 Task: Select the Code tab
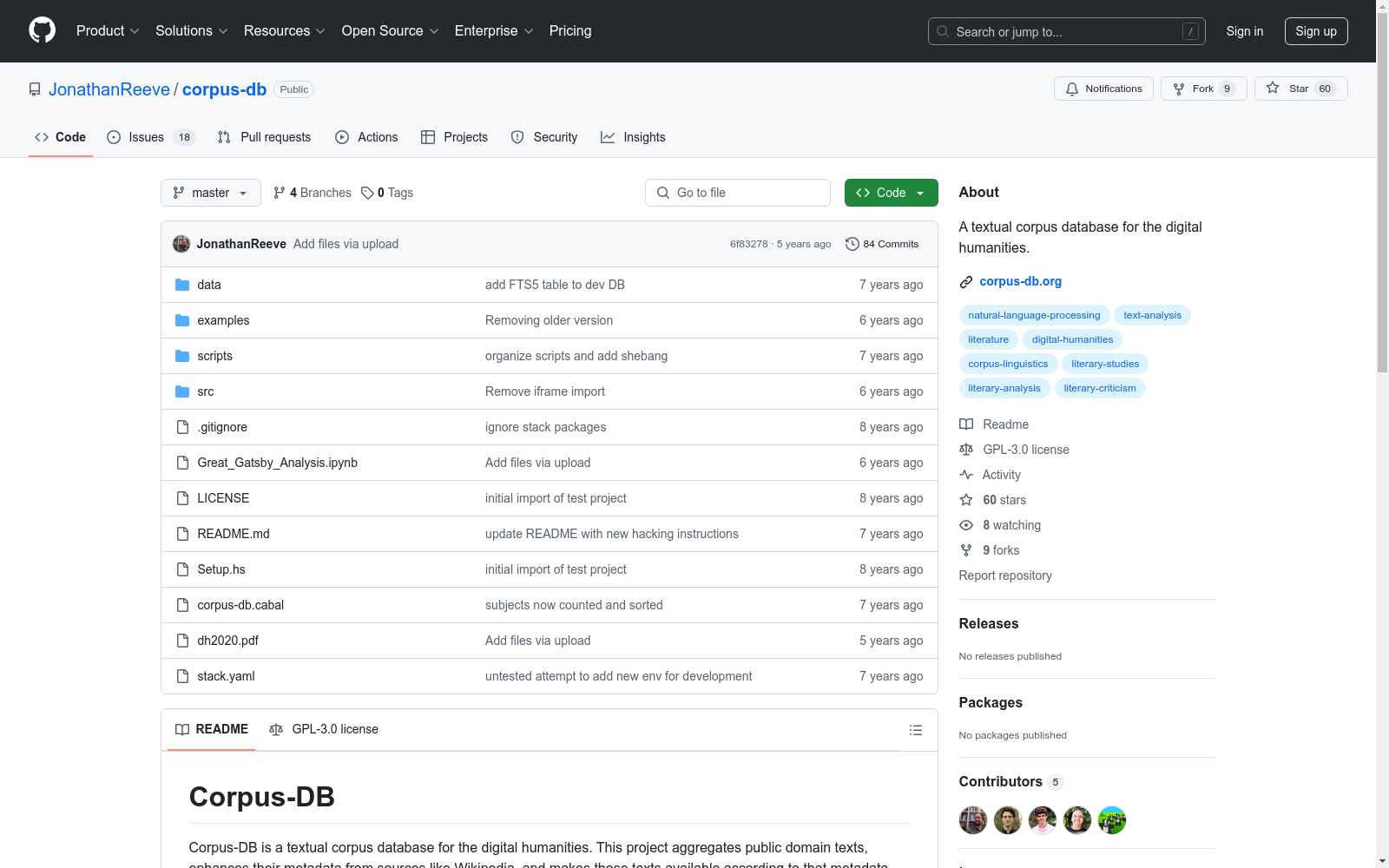point(60,137)
